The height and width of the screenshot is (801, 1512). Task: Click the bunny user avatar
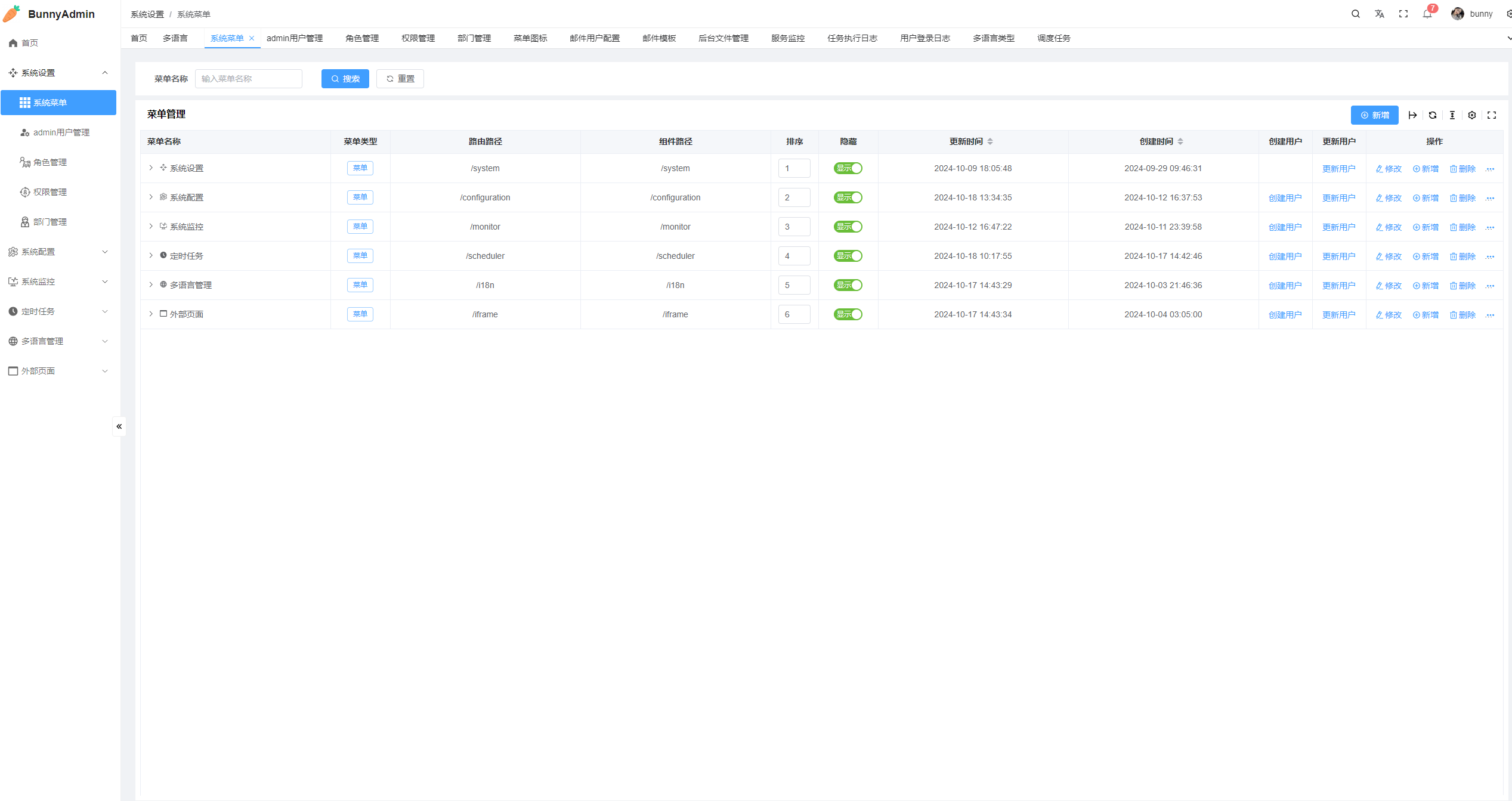[x=1458, y=14]
